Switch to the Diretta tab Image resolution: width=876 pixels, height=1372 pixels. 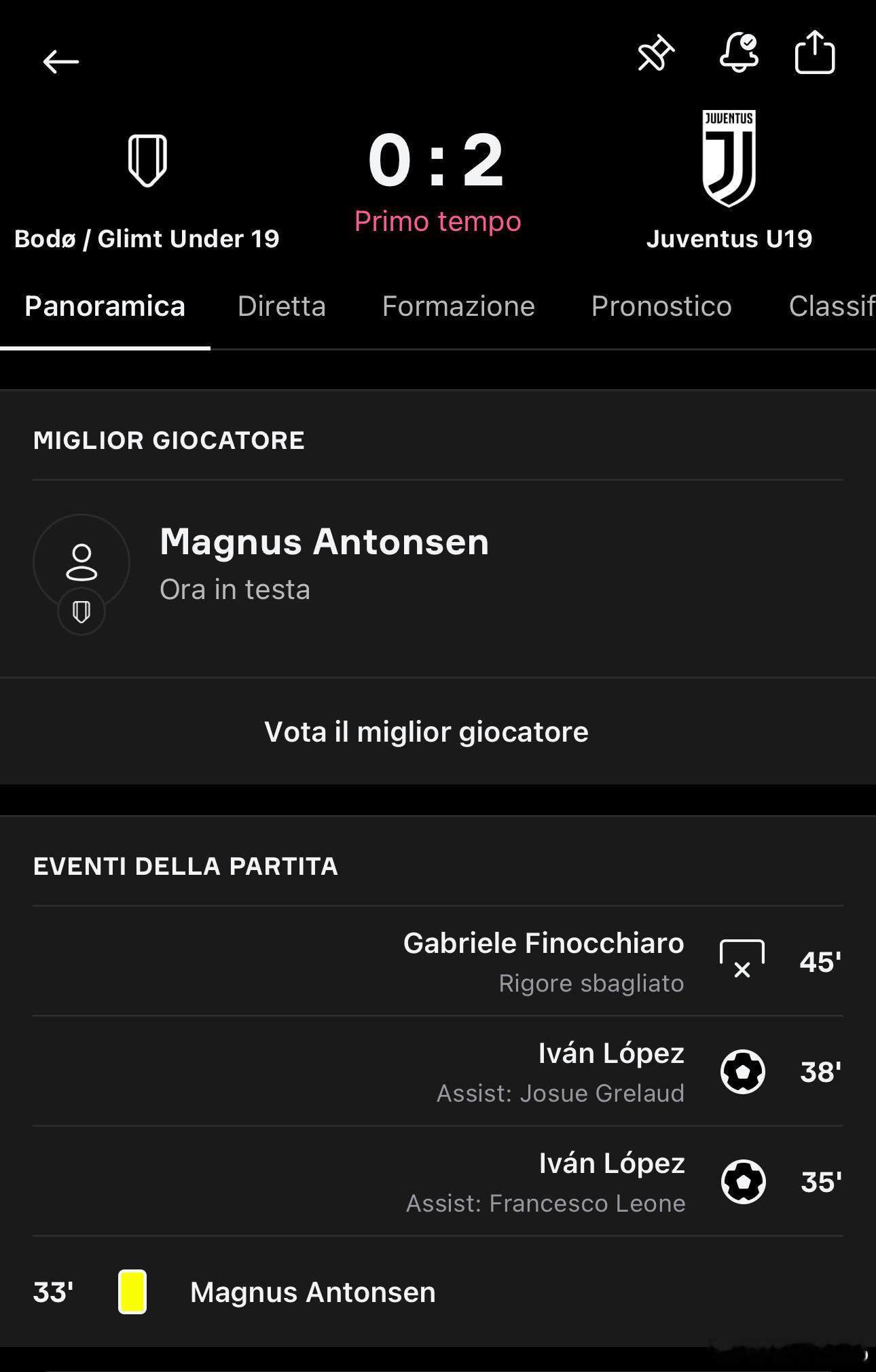282,306
